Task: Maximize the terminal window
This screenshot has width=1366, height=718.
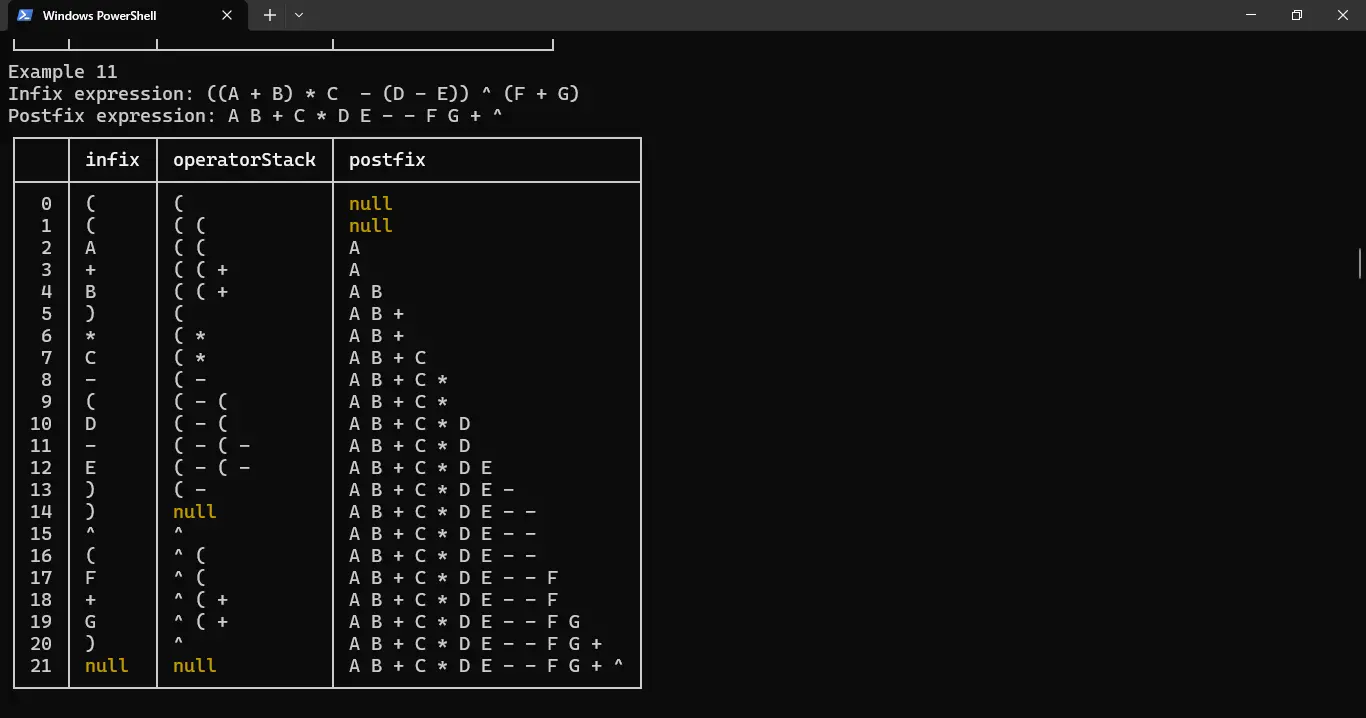Action: coord(1296,15)
